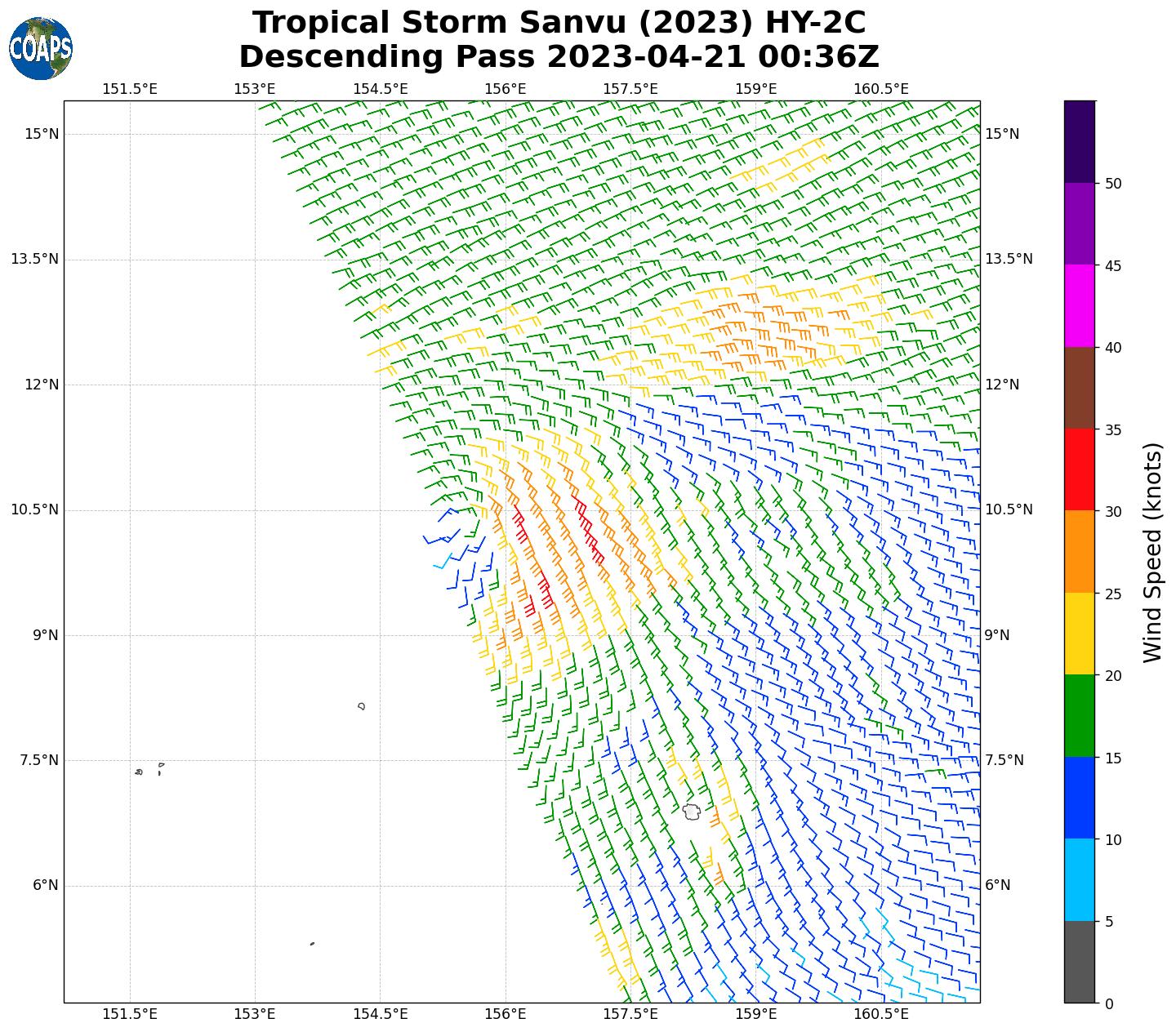Select the magenta 40-45 knot colorbar segment
1176x1032 pixels.
pyautogui.click(x=1080, y=305)
